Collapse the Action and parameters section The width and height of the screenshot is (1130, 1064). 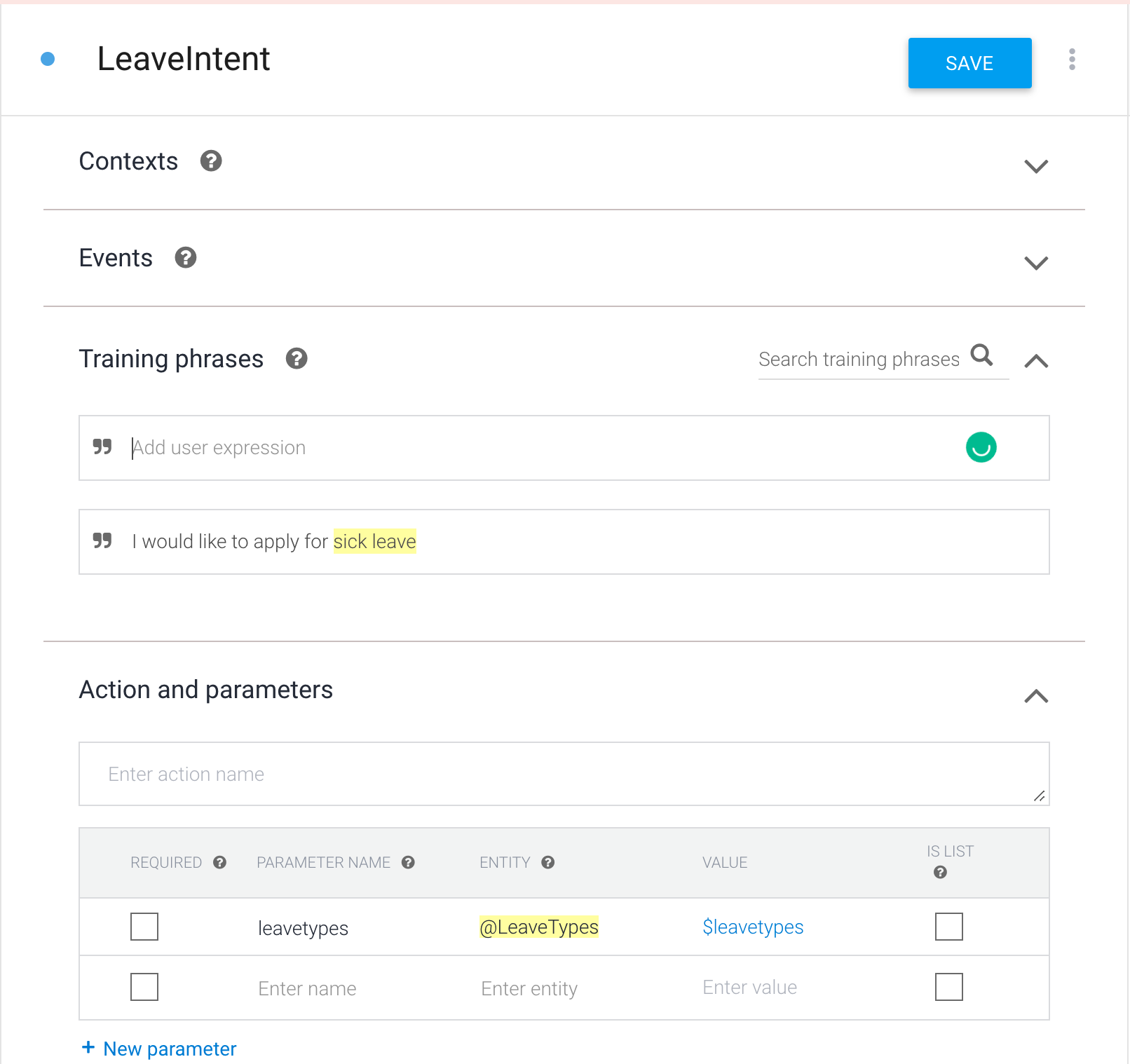click(1035, 696)
